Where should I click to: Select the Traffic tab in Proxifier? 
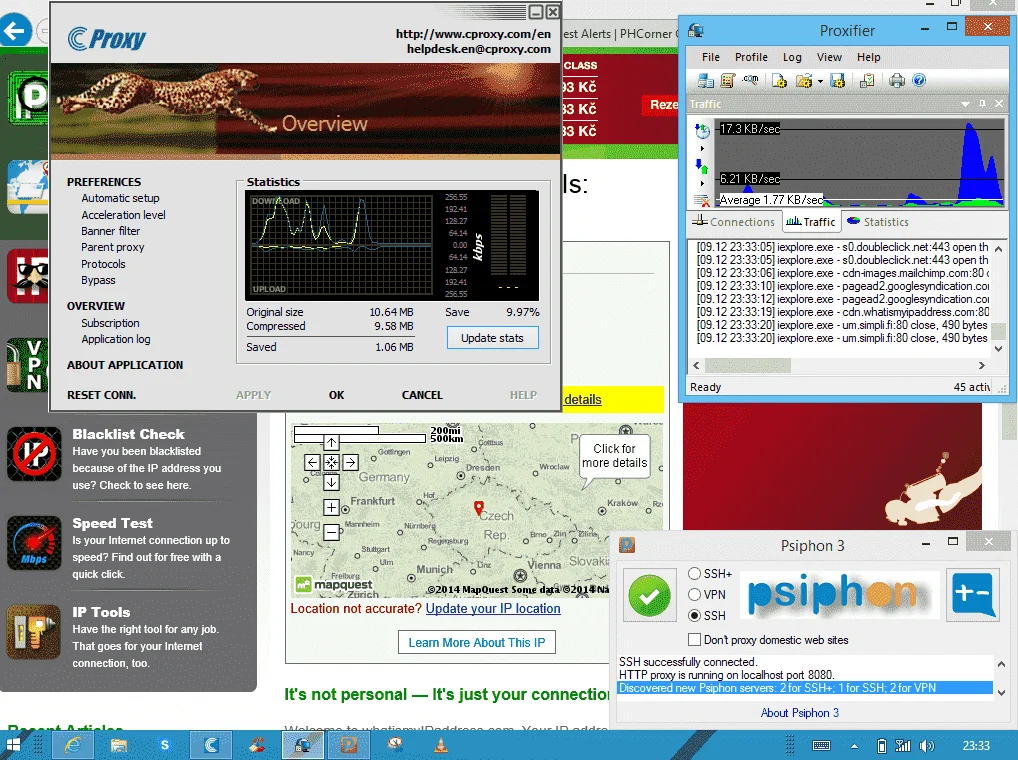point(811,222)
